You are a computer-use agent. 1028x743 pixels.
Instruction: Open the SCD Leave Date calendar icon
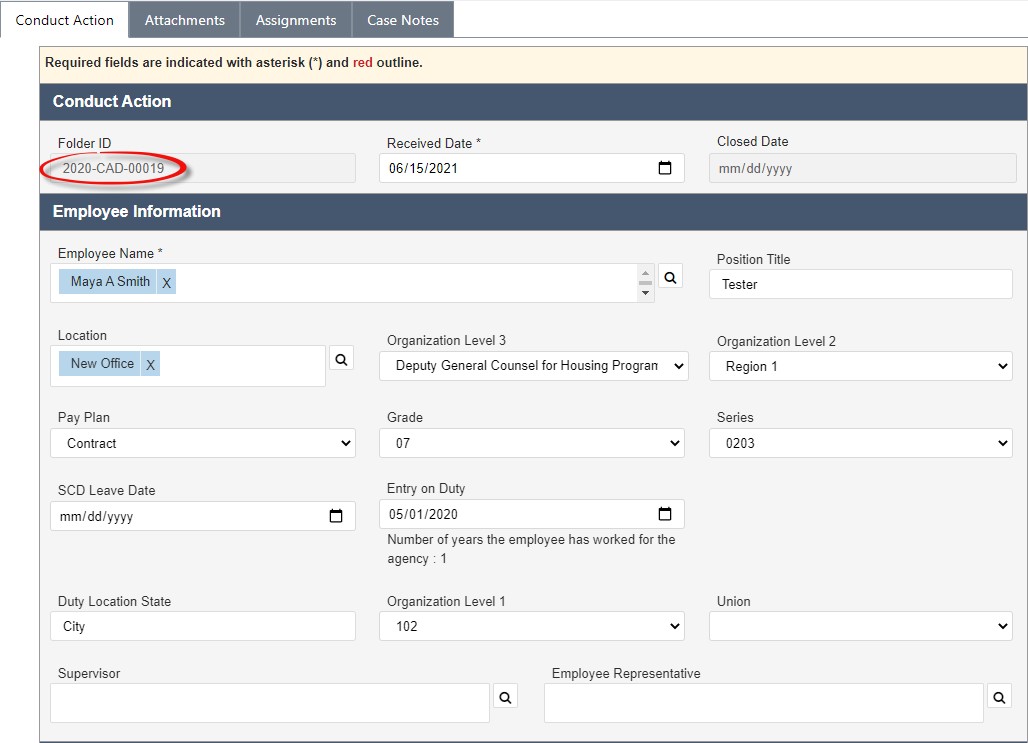pos(336,516)
